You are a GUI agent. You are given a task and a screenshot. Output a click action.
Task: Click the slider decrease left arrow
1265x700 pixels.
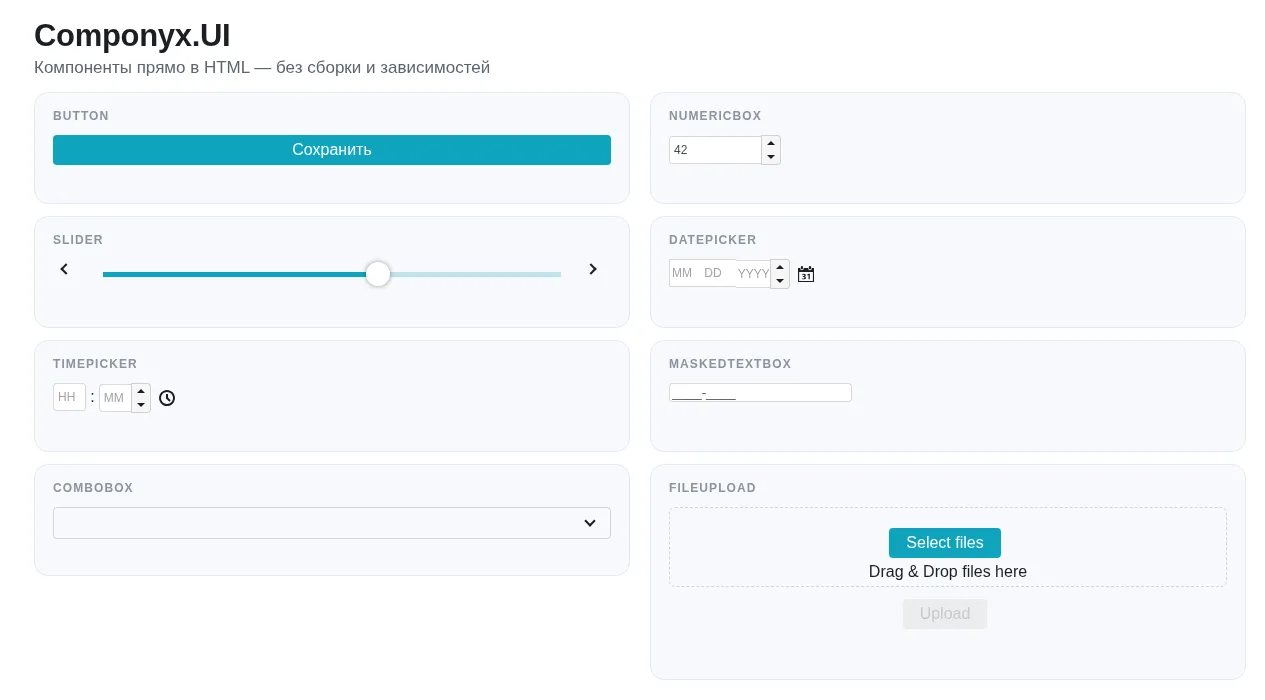click(64, 269)
